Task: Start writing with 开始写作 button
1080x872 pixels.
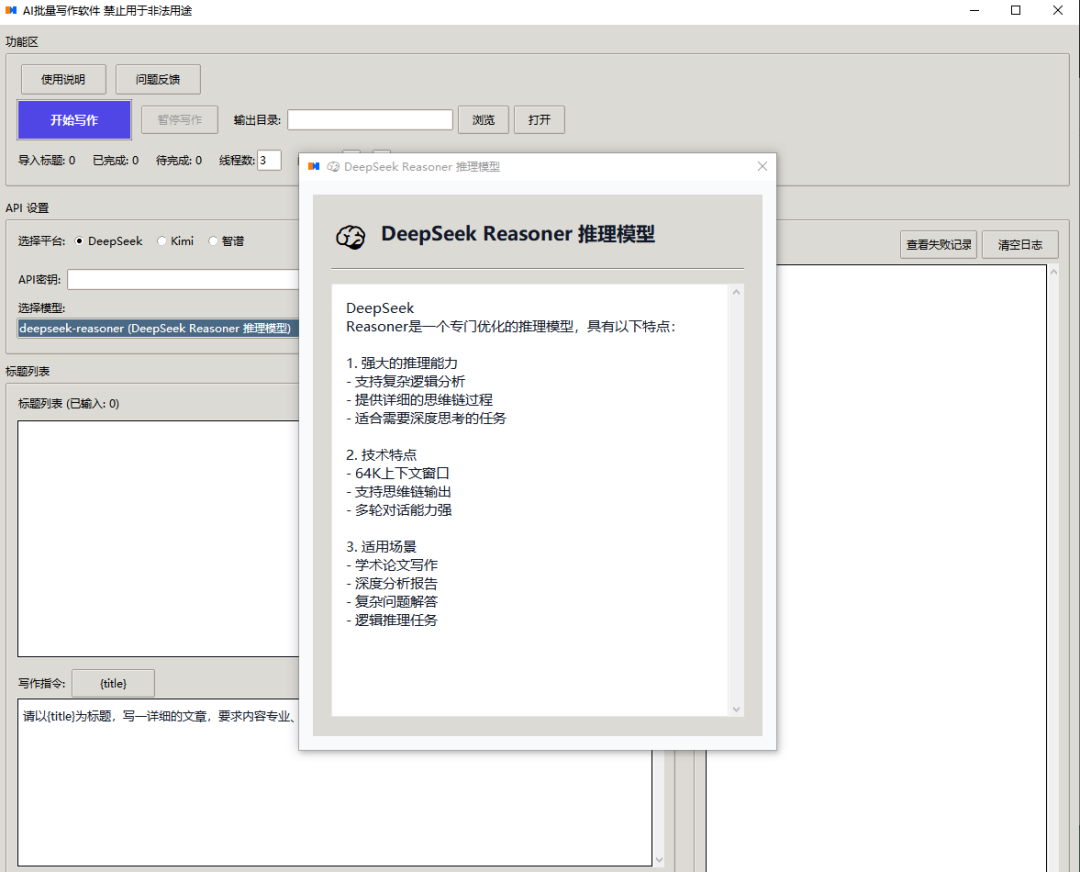Action: pos(74,120)
